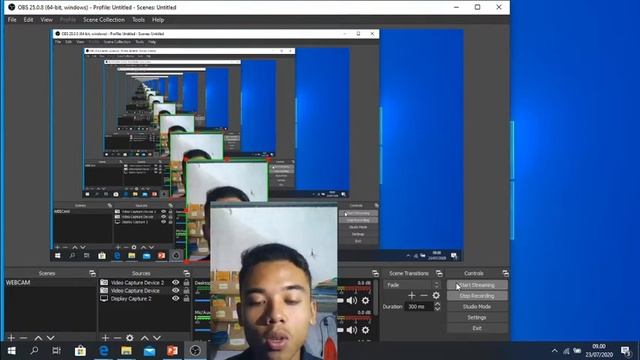Move source up in Sources list
Viewport: 640px width, 360px height.
144,338
